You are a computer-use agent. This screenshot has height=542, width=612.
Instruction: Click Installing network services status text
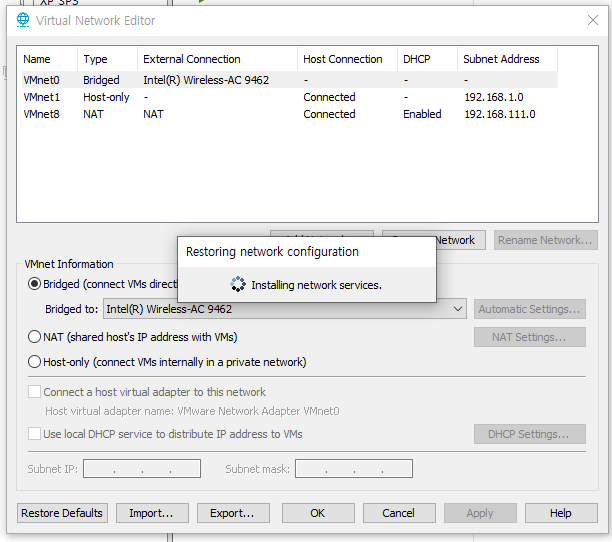pos(317,285)
